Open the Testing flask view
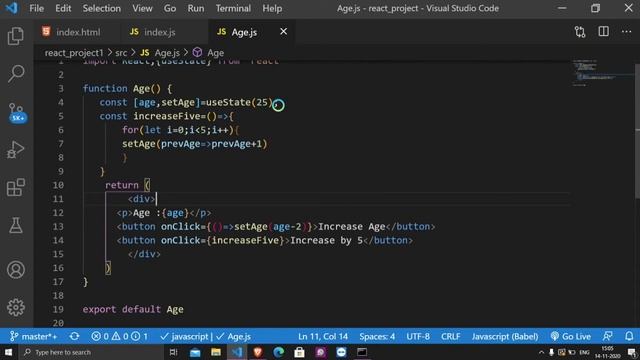The width and height of the screenshot is (640, 360). 16,225
